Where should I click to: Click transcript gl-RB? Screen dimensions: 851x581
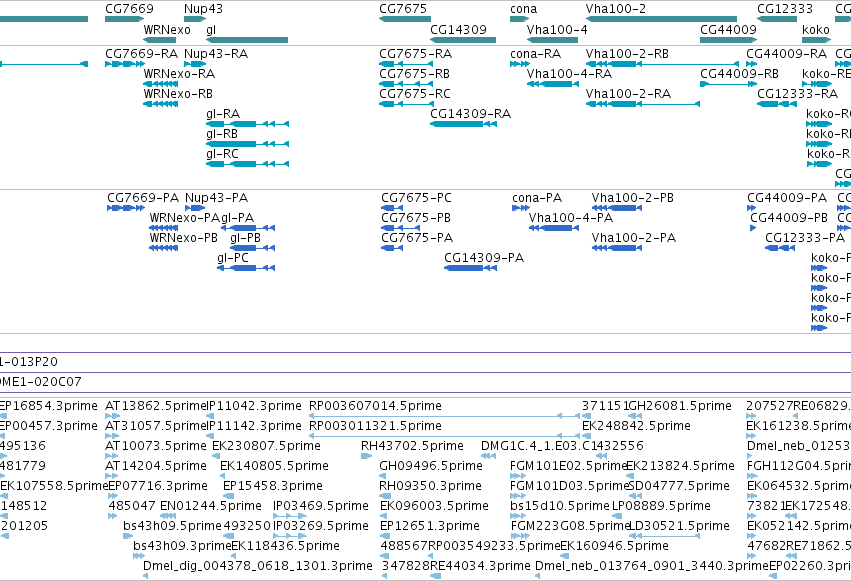(x=222, y=134)
